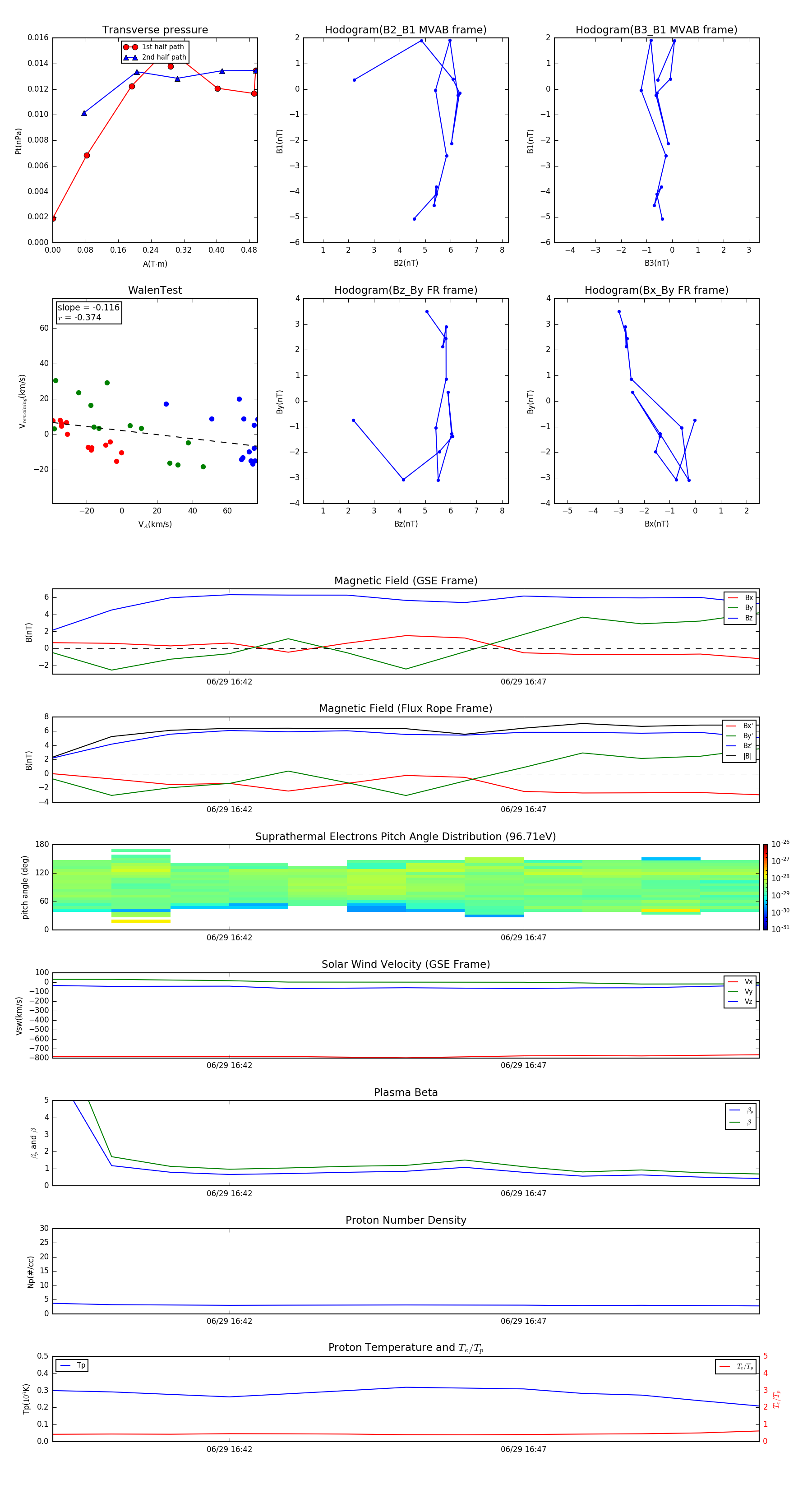Click the 'Solar Wind Velocity (GSE Frame)' title
This screenshot has width=812, height=1489.
[x=406, y=965]
